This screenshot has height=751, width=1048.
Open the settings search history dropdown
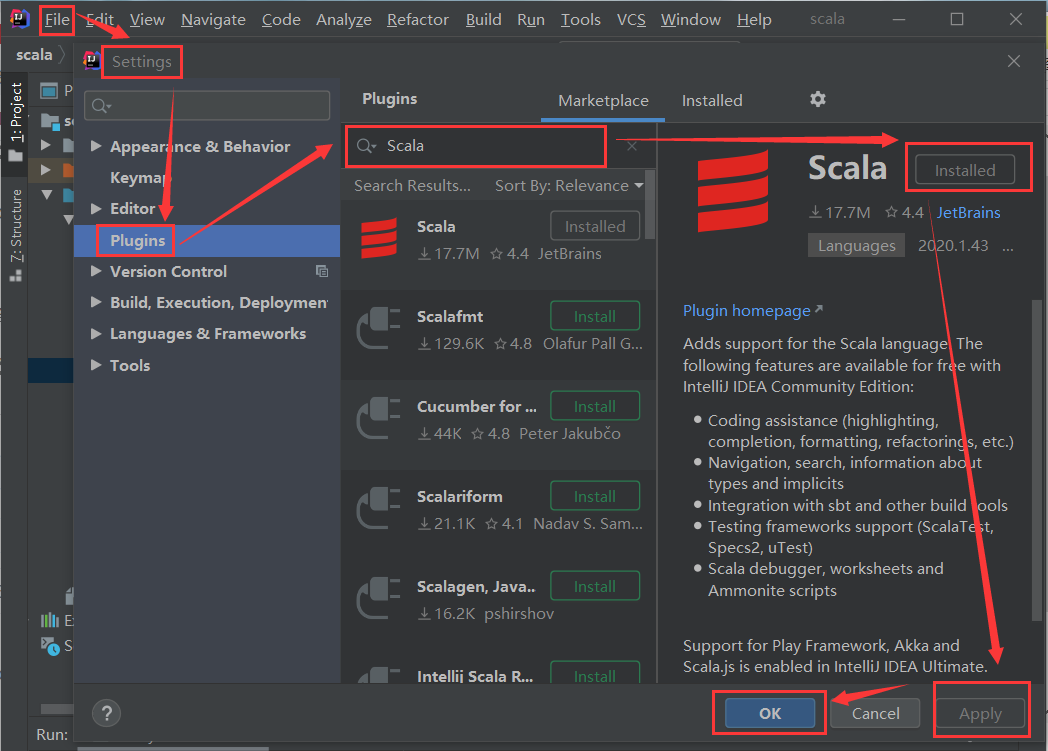tap(102, 106)
